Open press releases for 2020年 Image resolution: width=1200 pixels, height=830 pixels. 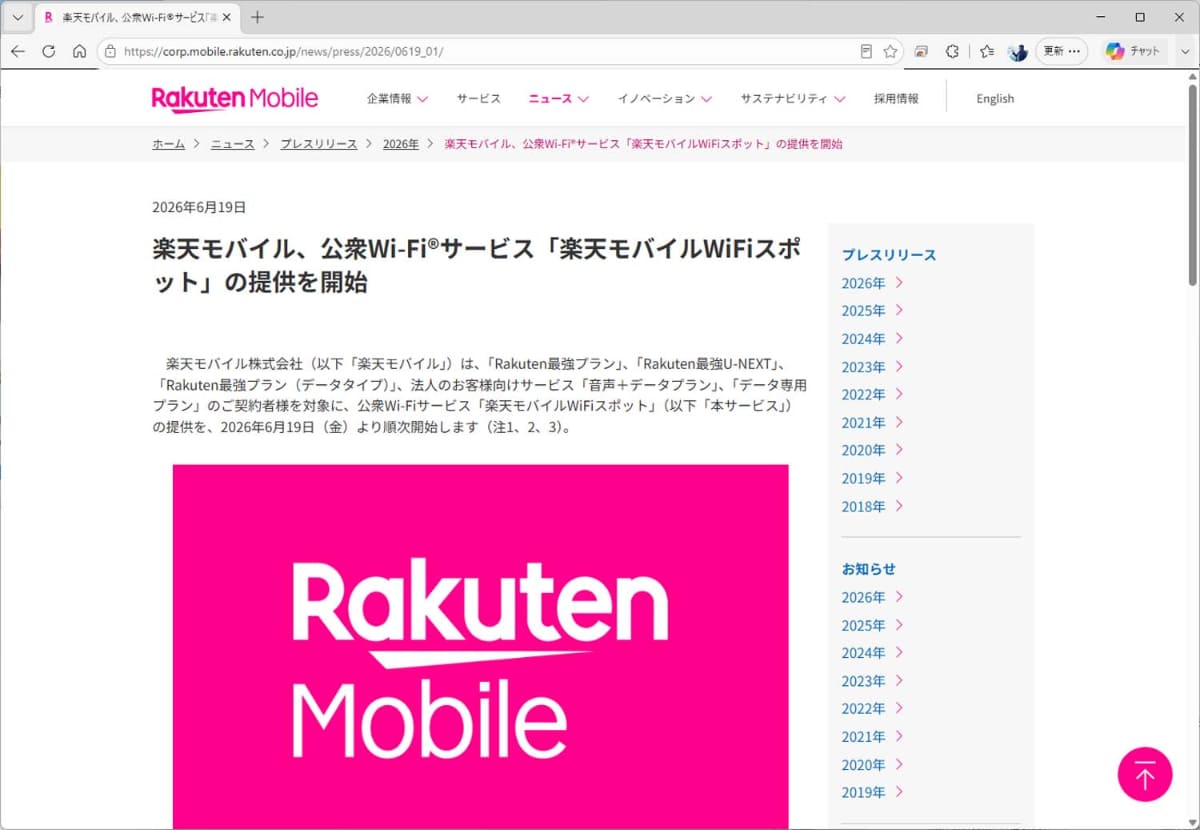[x=872, y=450]
